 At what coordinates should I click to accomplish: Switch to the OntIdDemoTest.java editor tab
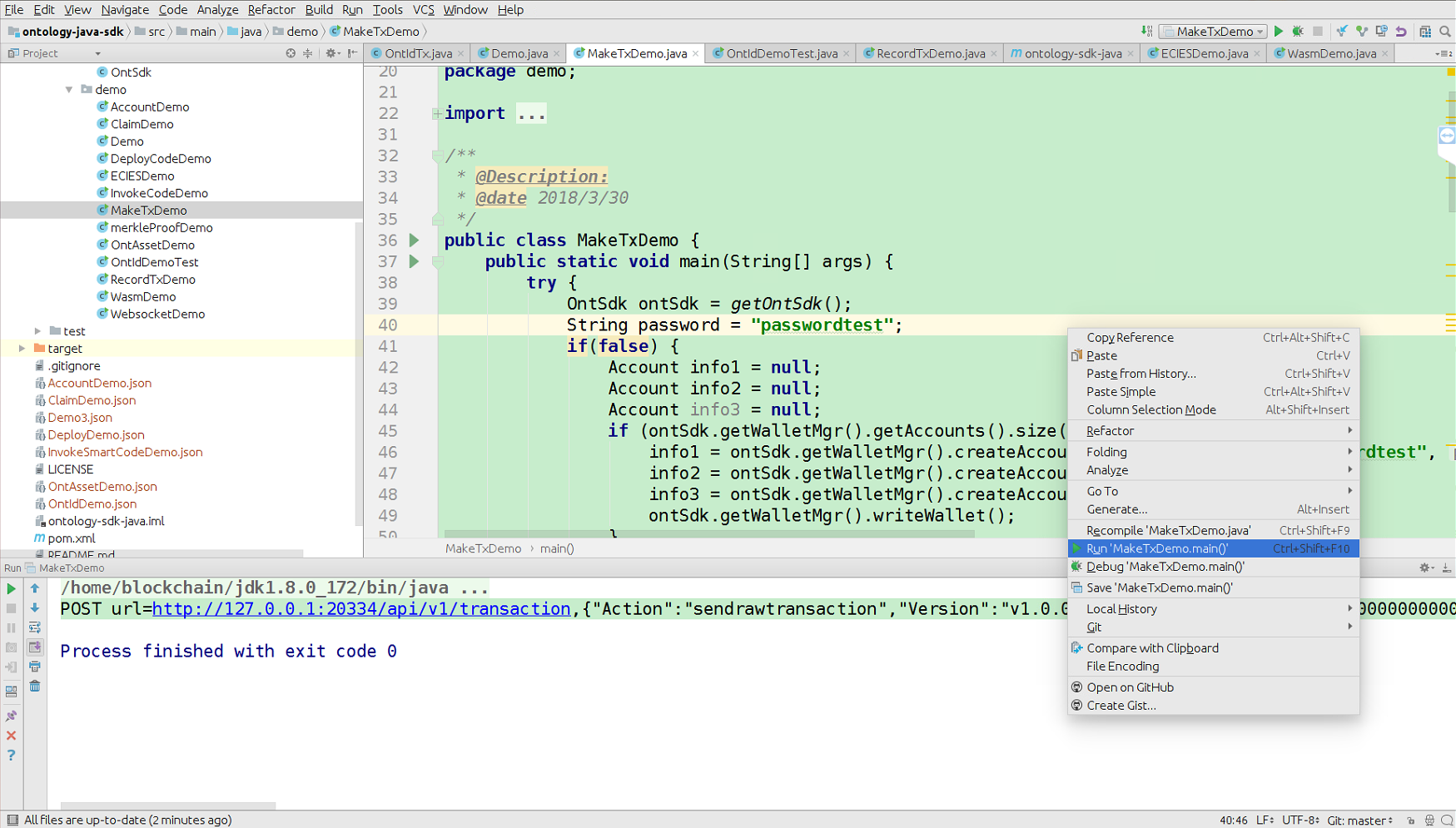tap(781, 53)
